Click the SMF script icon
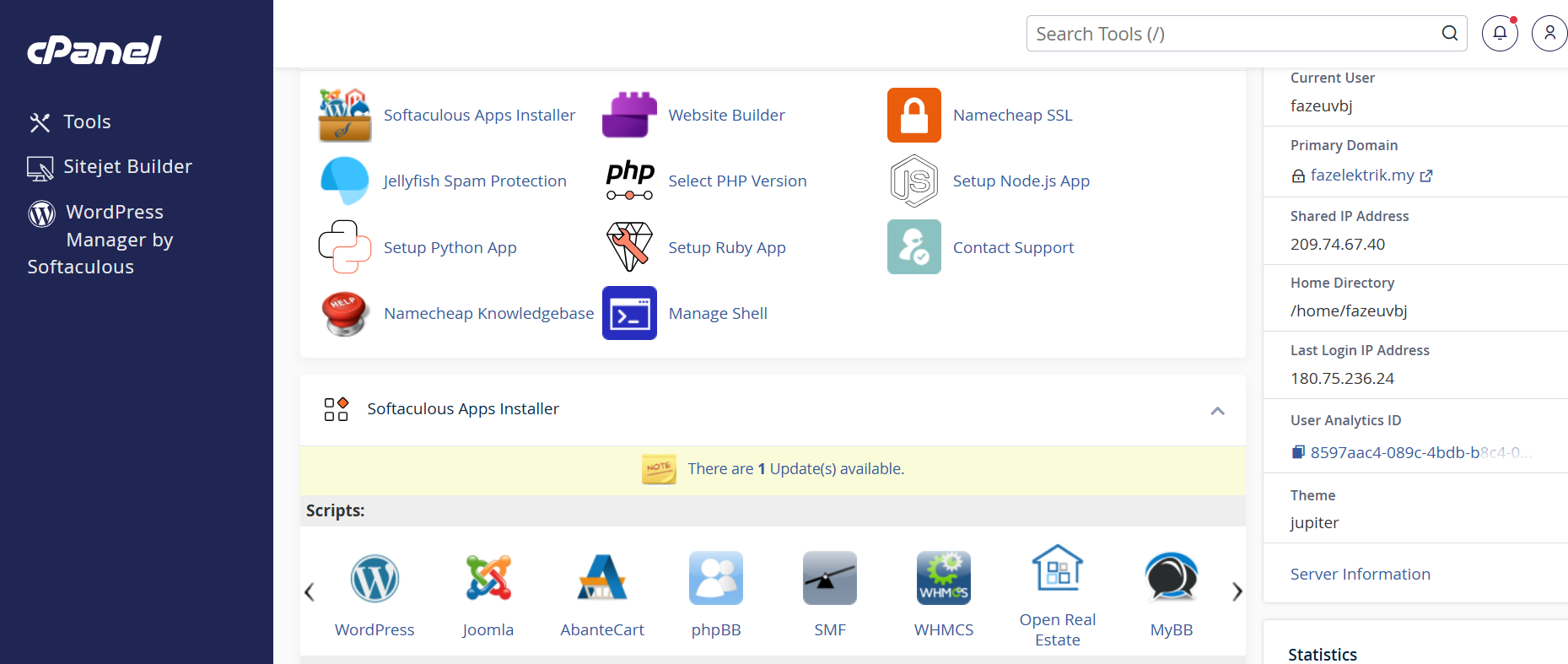This screenshot has height=664, width=1568. (x=830, y=578)
